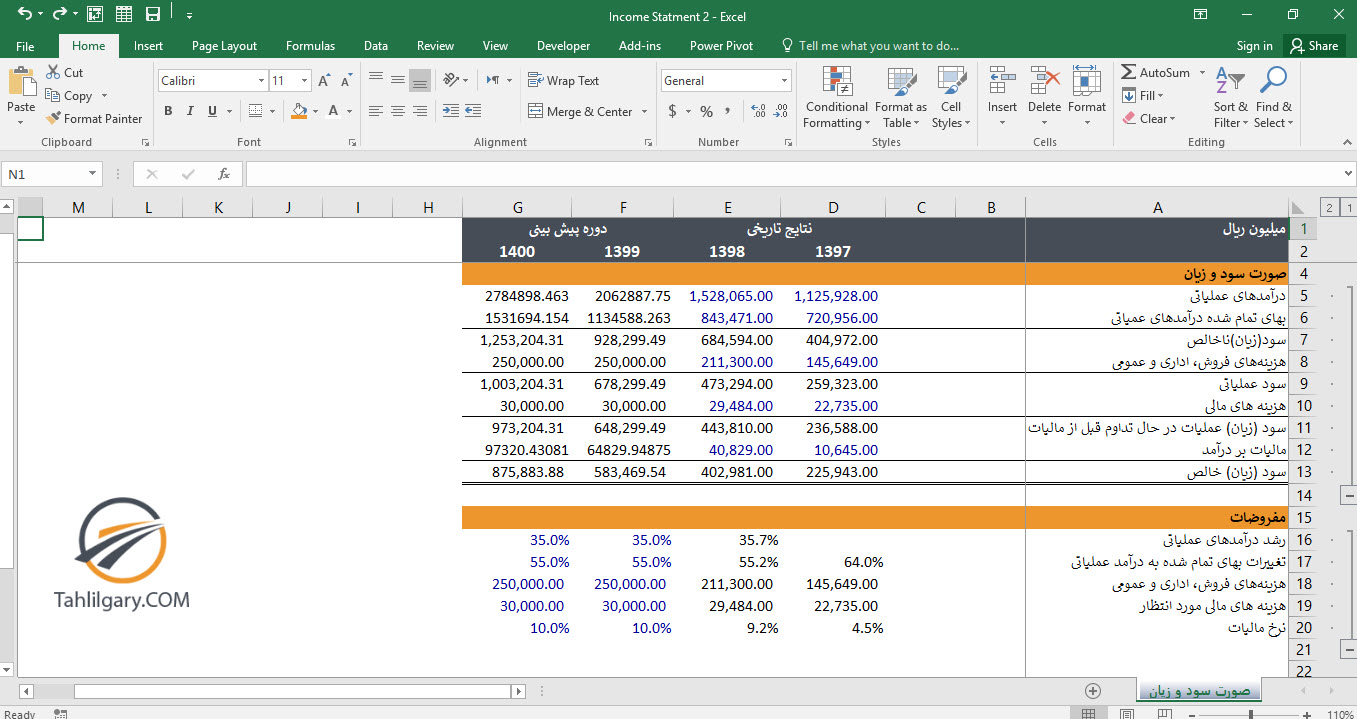Toggle Middle Align vertical alignment

(x=398, y=80)
